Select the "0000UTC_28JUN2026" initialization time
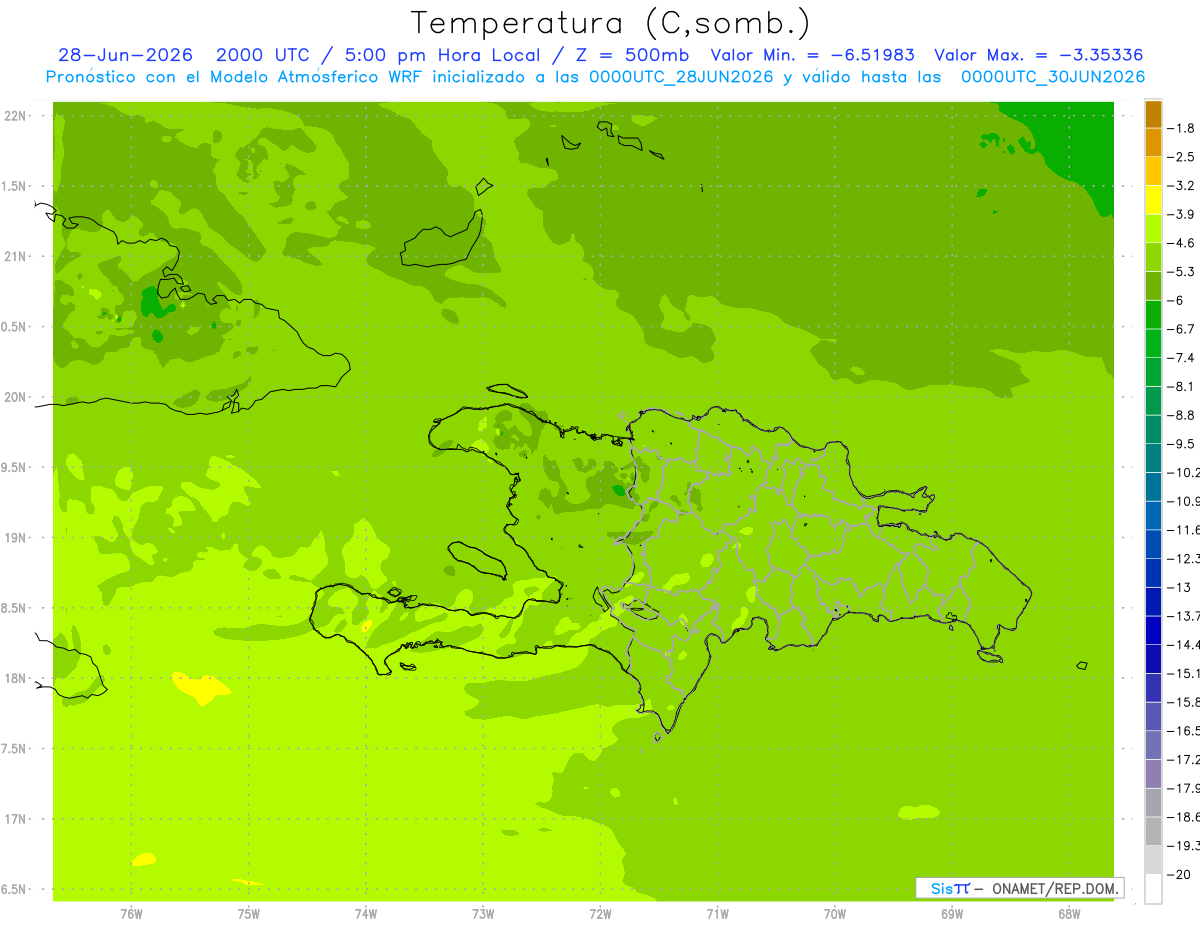 coord(681,77)
